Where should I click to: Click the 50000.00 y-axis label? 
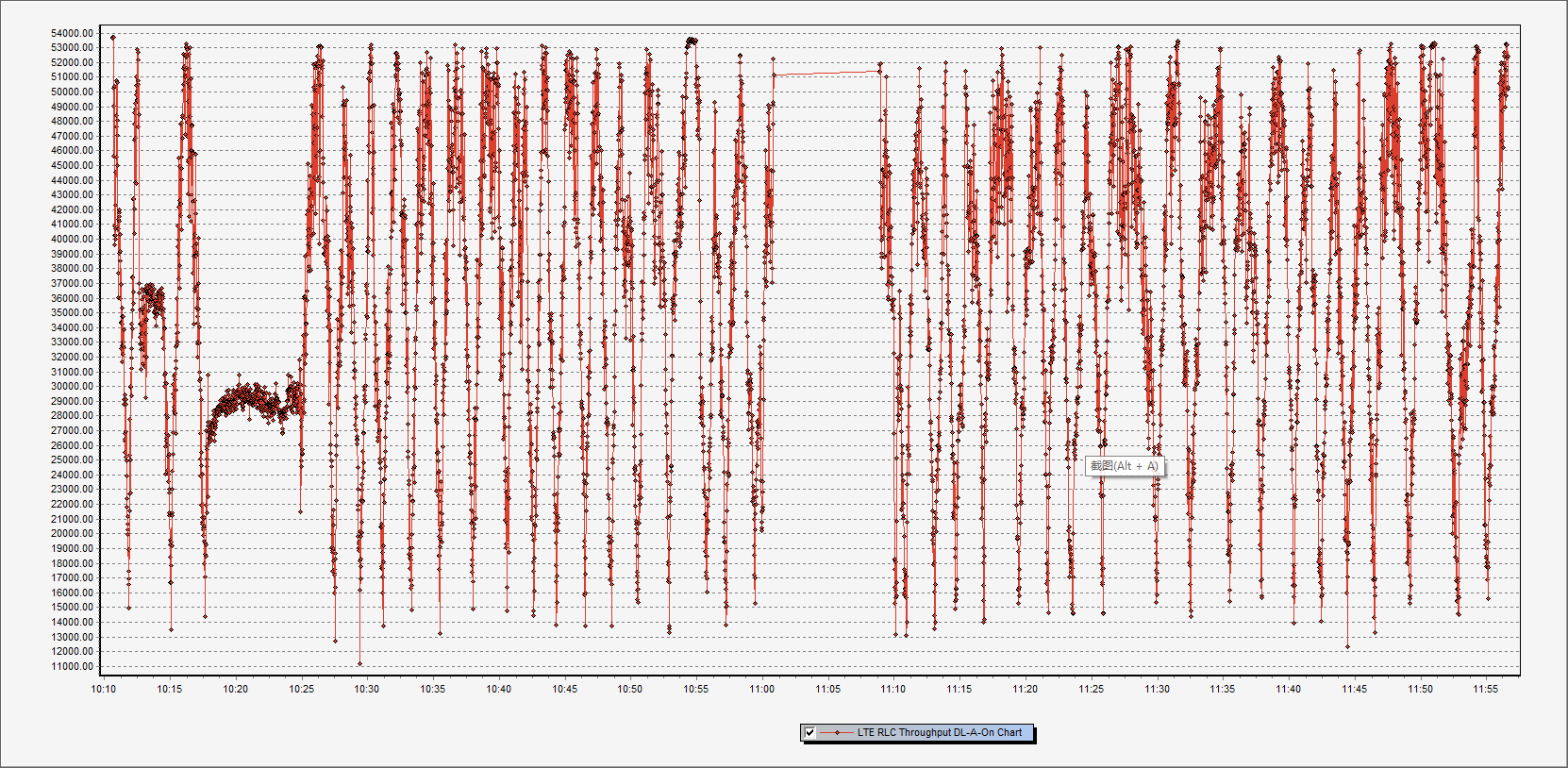(73, 92)
